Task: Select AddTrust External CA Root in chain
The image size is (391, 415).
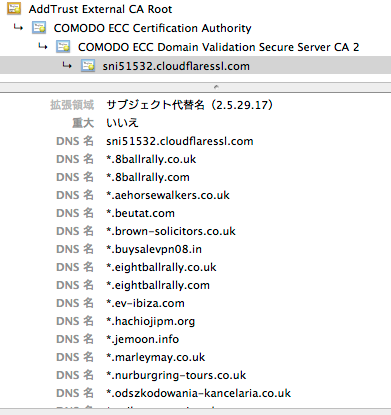Action: coord(100,9)
